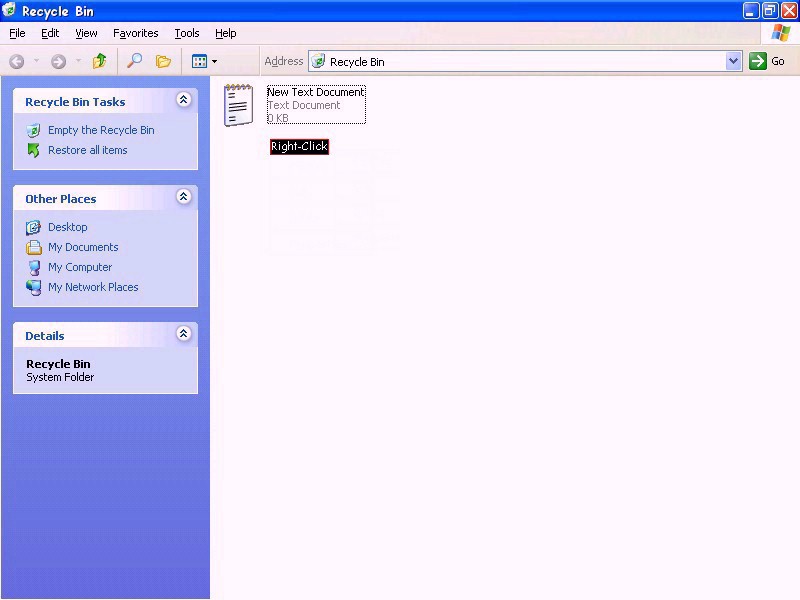Image resolution: width=800 pixels, height=600 pixels.
Task: Open the View menu
Action: click(86, 33)
